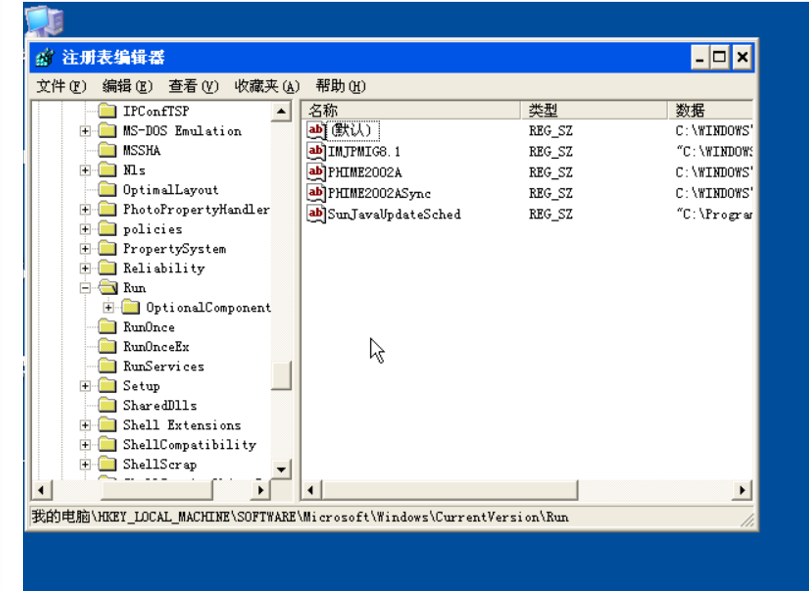The image size is (809, 591).
Task: Expand the ShellCompatibility key
Action: pyautogui.click(x=85, y=445)
